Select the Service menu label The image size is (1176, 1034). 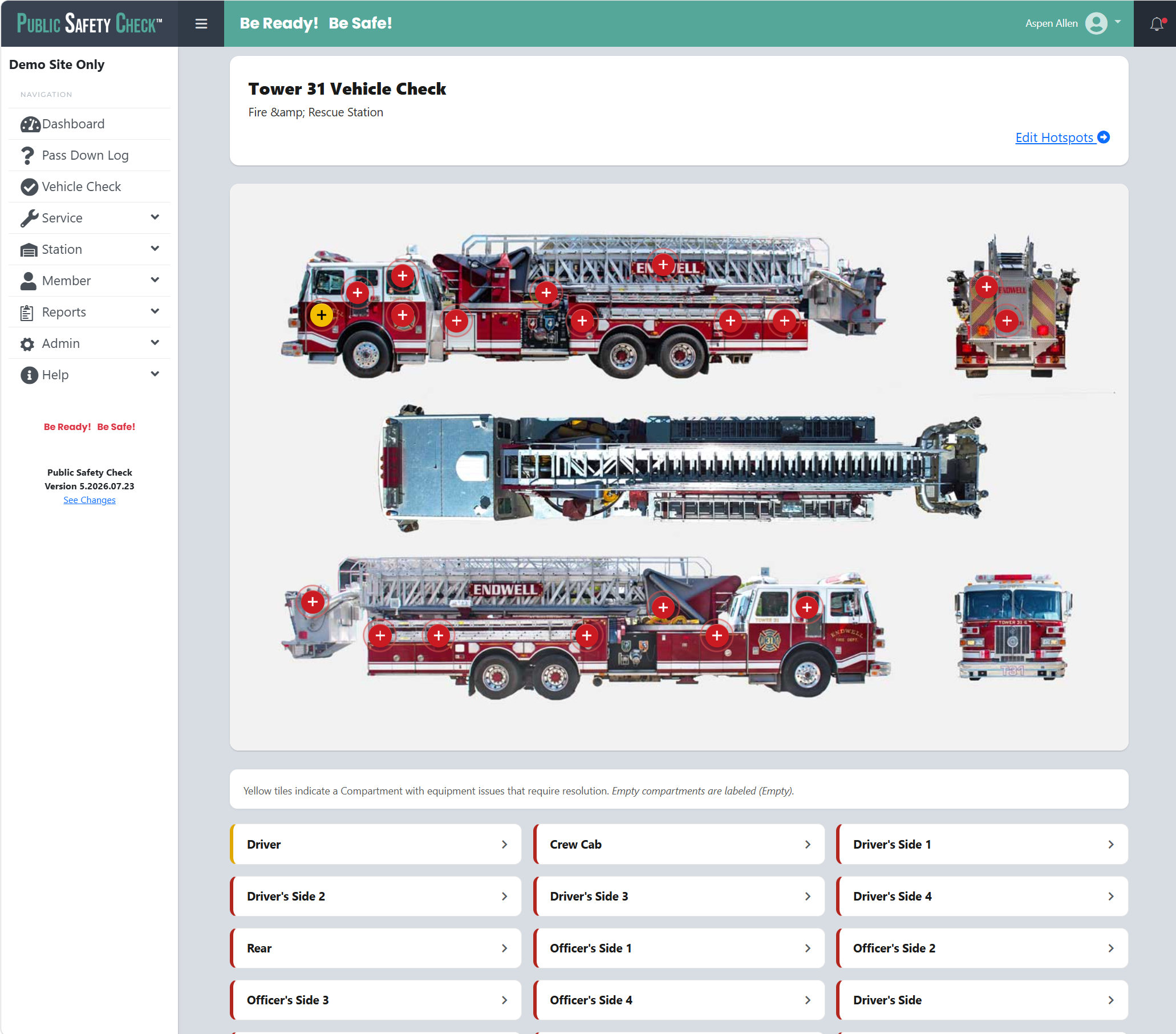point(62,218)
